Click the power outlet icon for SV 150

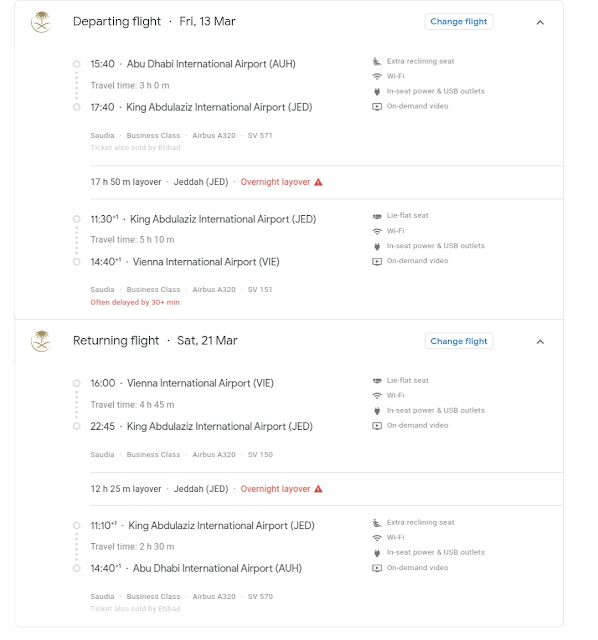(377, 411)
